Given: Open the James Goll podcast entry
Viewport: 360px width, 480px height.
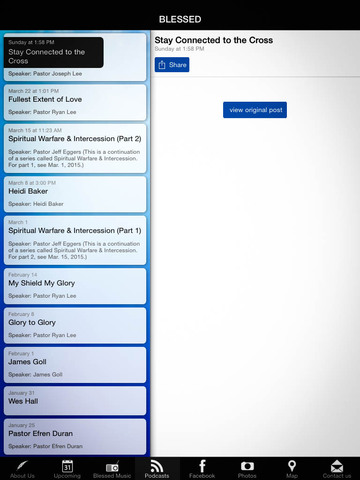Looking at the screenshot, I should (75, 365).
